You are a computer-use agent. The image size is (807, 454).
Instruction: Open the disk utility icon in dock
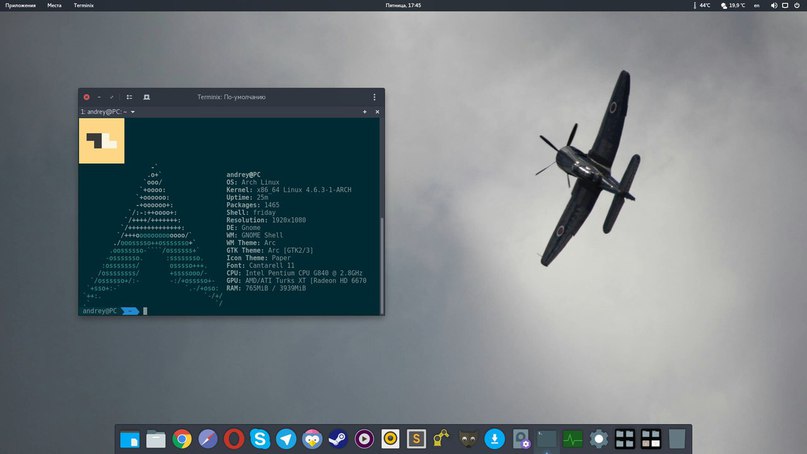click(521, 440)
